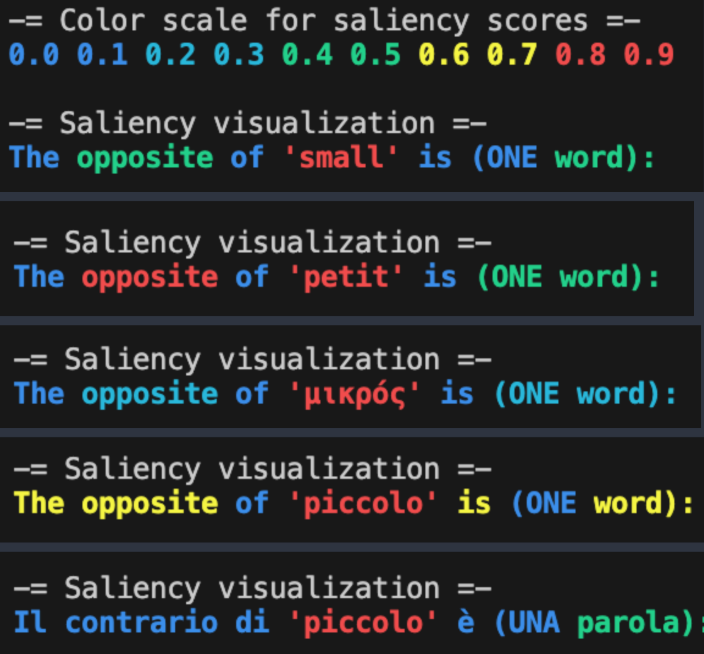Click the Greek word 'μικρός'
Screen dimensions: 704x654
[355, 395]
